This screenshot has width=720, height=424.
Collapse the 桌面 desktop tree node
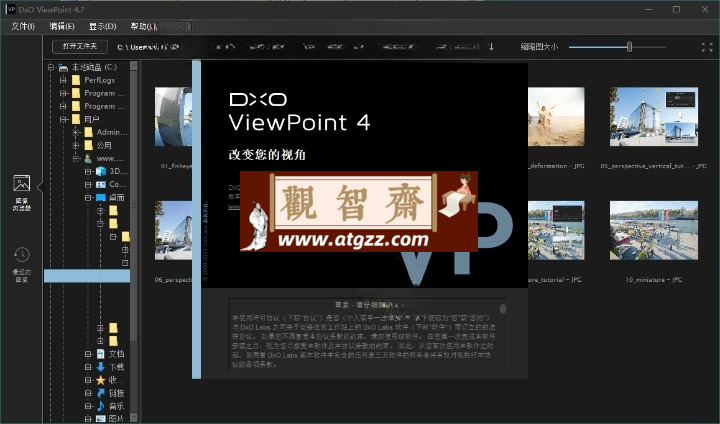[88, 198]
